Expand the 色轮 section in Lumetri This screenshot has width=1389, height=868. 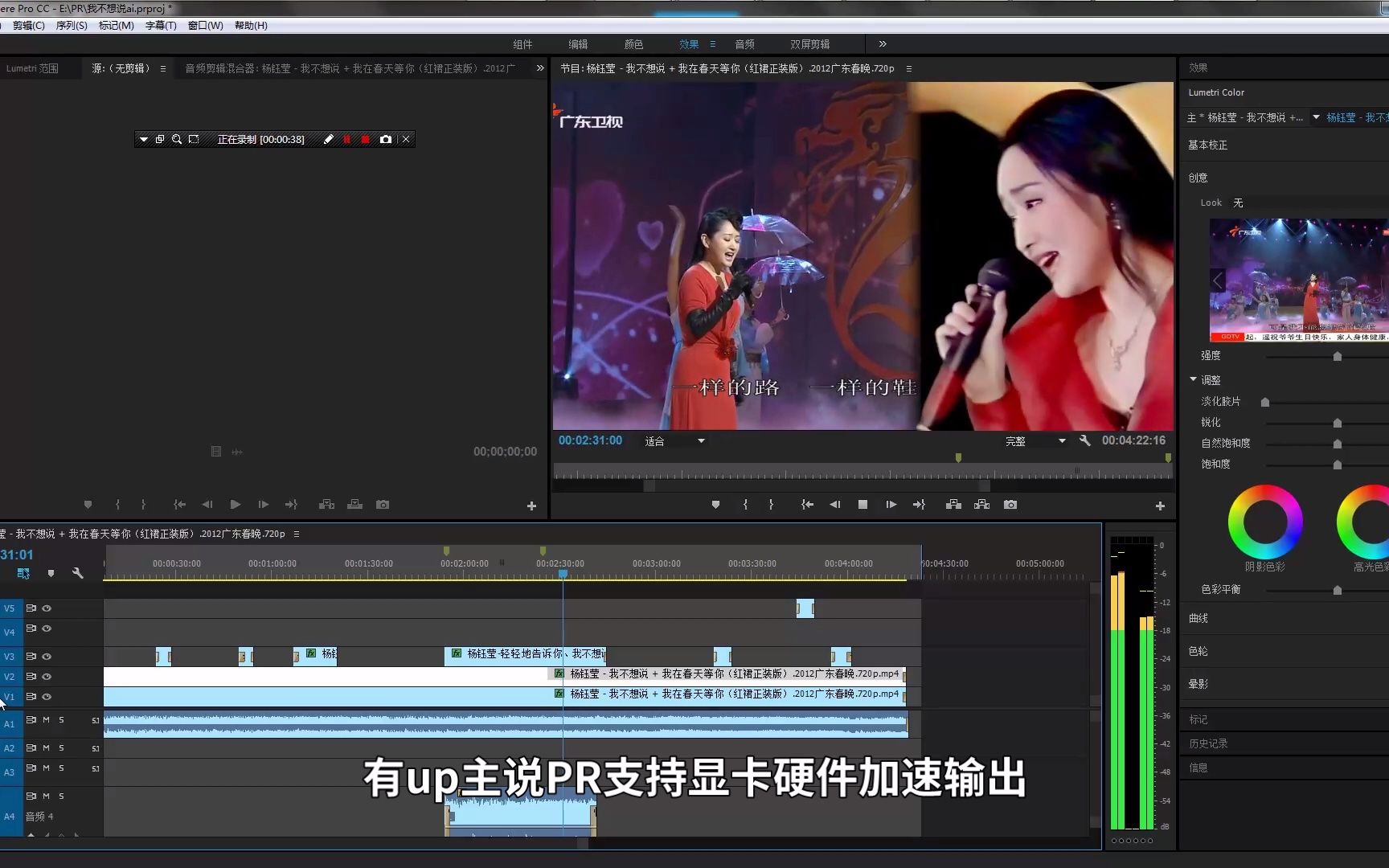tap(1198, 651)
